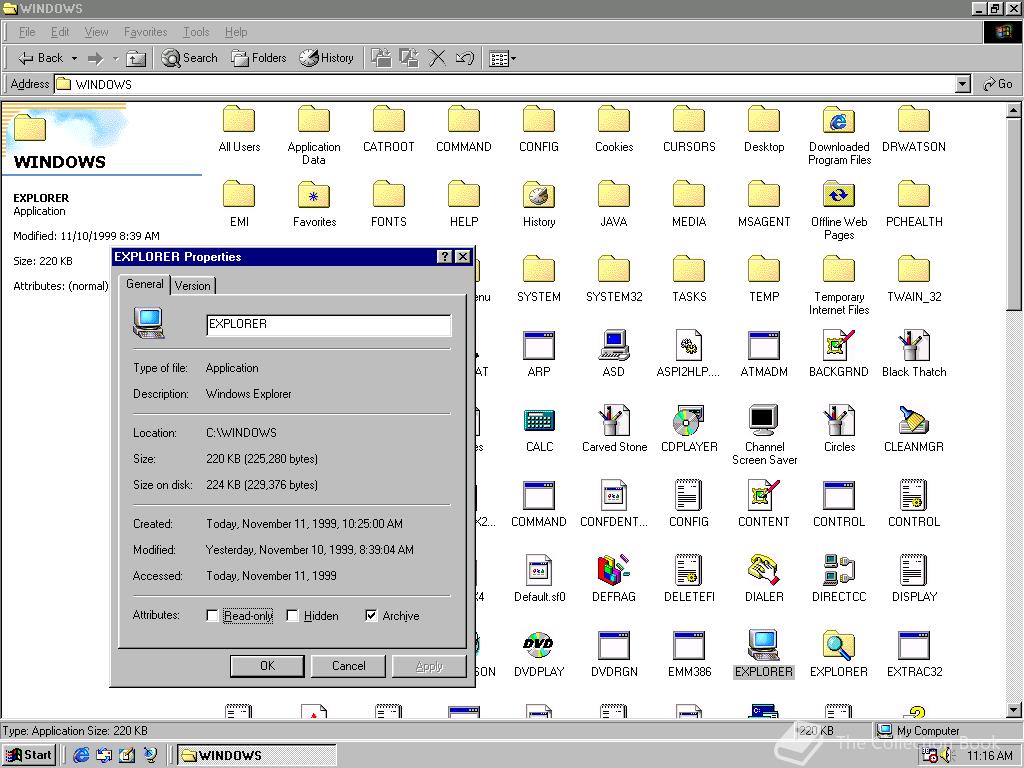1024x768 pixels.
Task: Click the Search toolbar icon
Action: click(189, 58)
